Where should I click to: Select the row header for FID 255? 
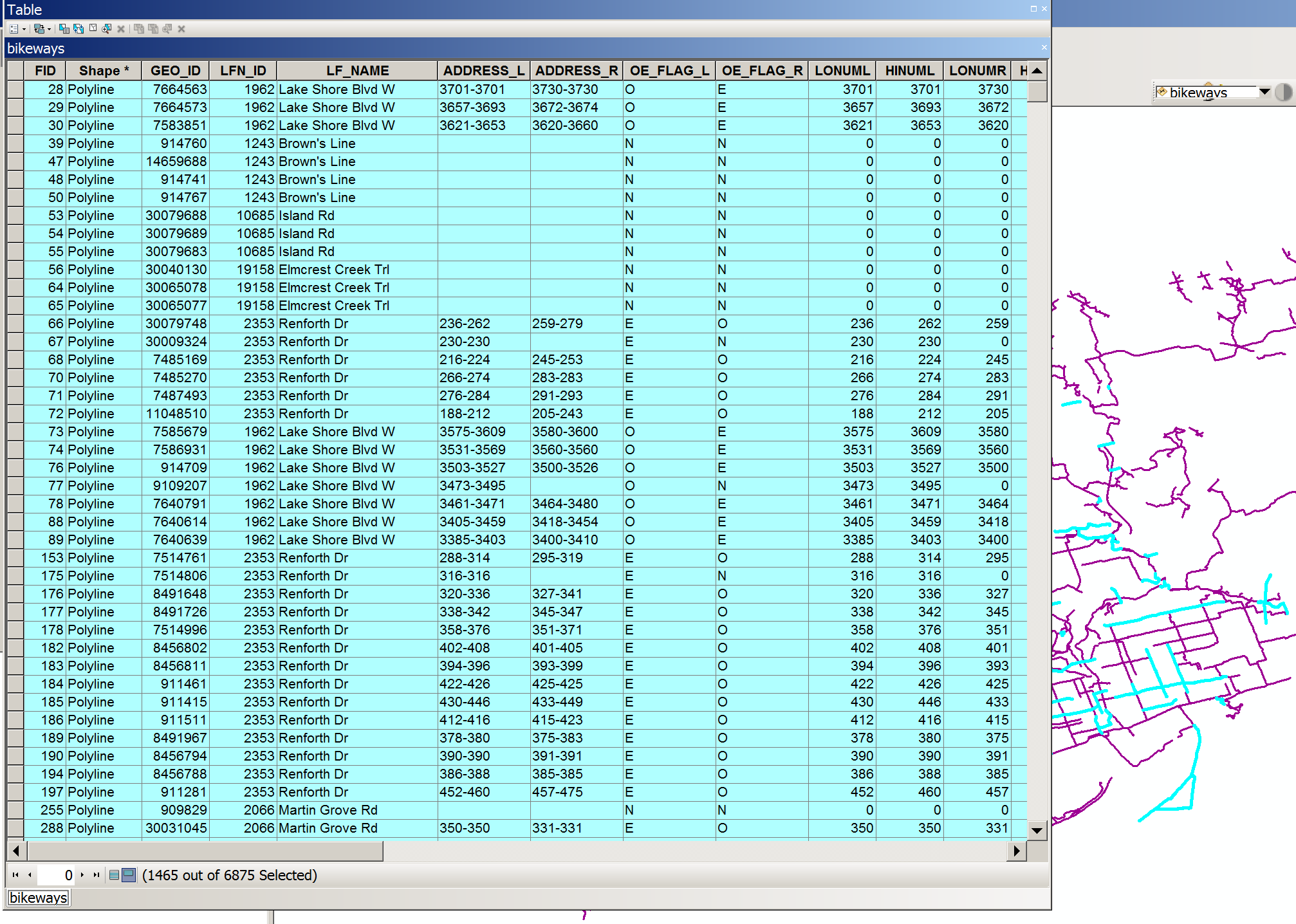[15, 810]
